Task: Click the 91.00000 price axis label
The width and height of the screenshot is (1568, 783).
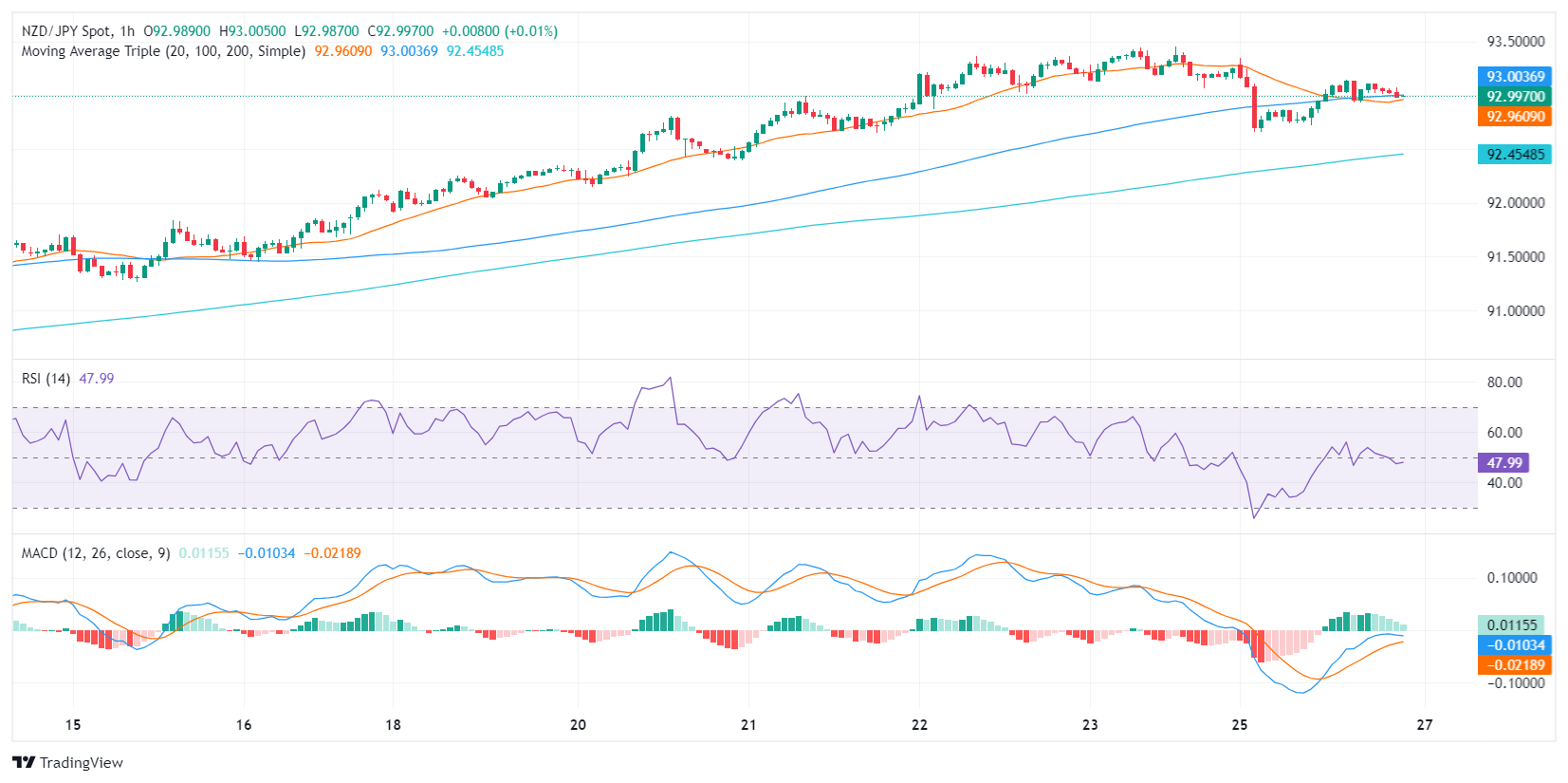Action: pyautogui.click(x=1515, y=310)
